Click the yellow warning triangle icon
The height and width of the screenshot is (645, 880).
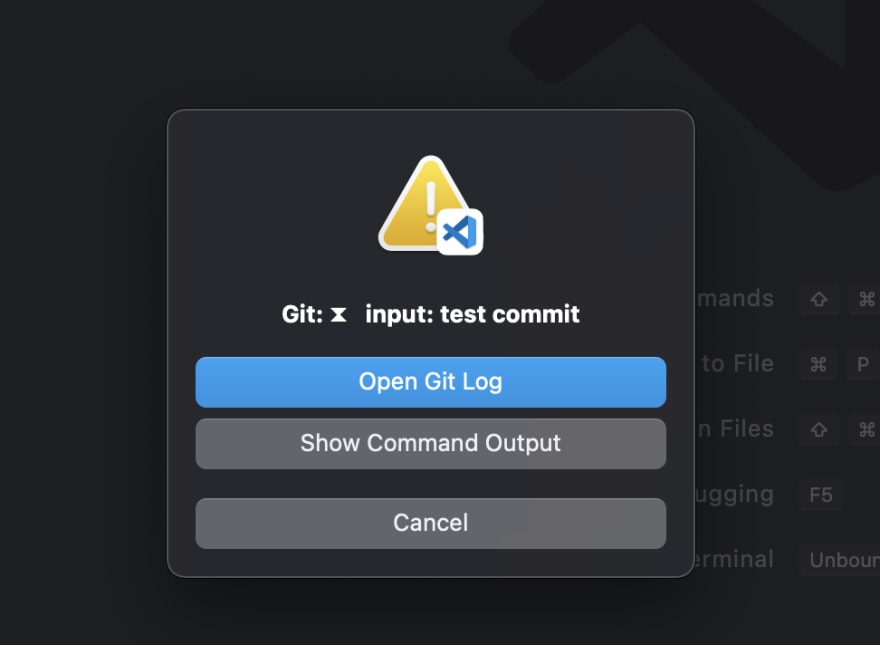[425, 197]
